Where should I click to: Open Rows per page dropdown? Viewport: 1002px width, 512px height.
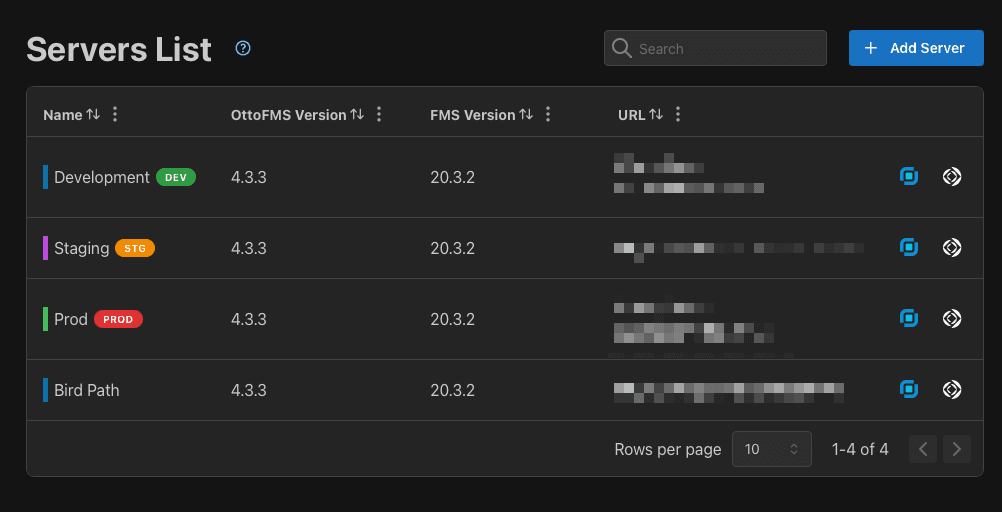pyautogui.click(x=773, y=449)
